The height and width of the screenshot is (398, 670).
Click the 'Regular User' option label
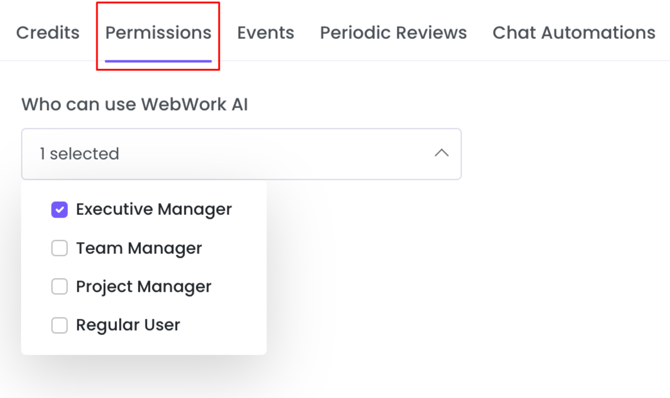(x=128, y=325)
